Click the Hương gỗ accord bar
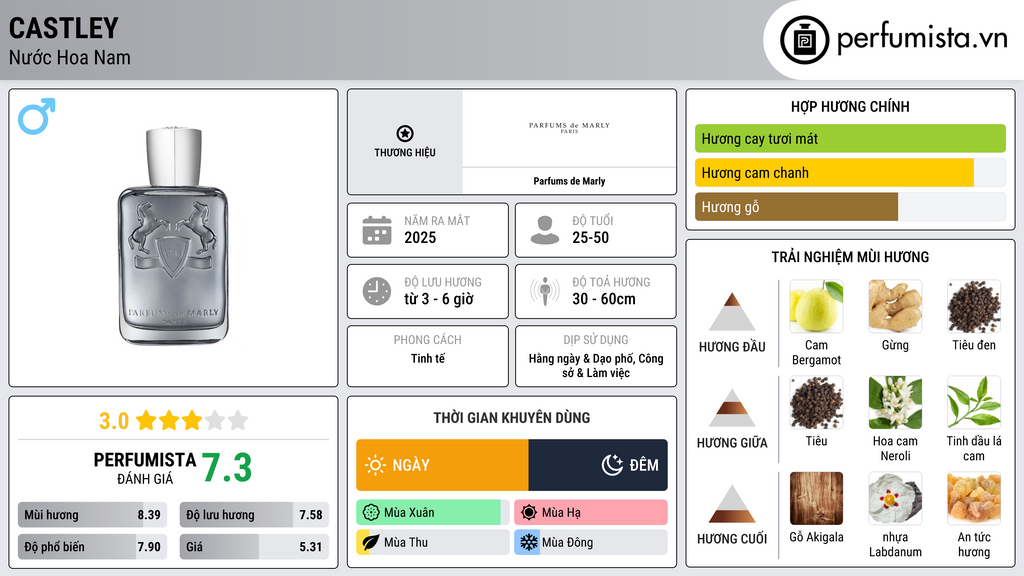This screenshot has width=1024, height=576. click(x=796, y=207)
